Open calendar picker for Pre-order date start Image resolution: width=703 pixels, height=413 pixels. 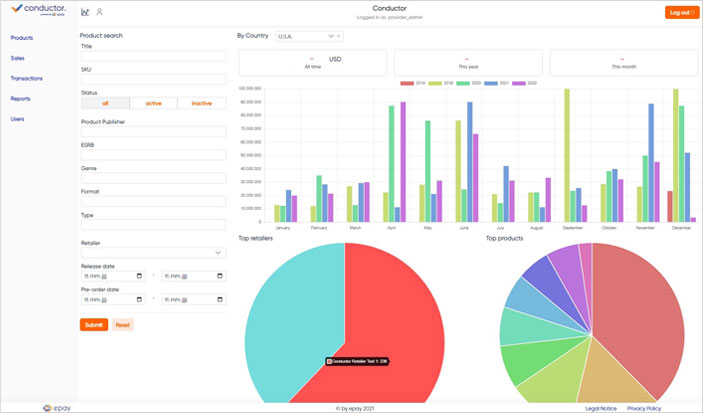(x=139, y=299)
